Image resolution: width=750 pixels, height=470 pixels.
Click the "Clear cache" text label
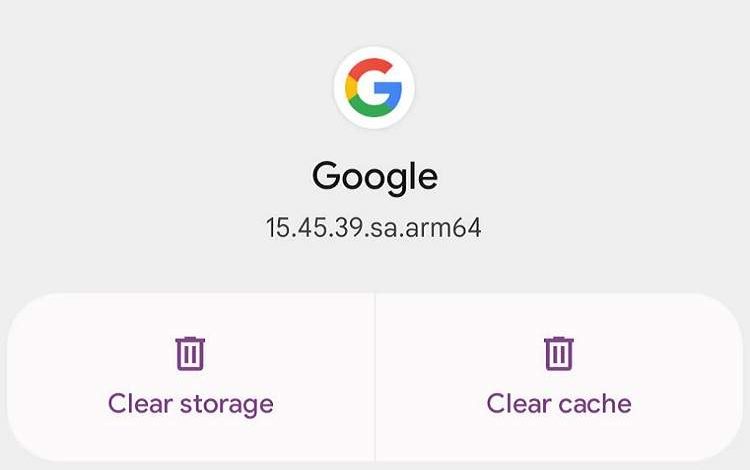tap(559, 404)
